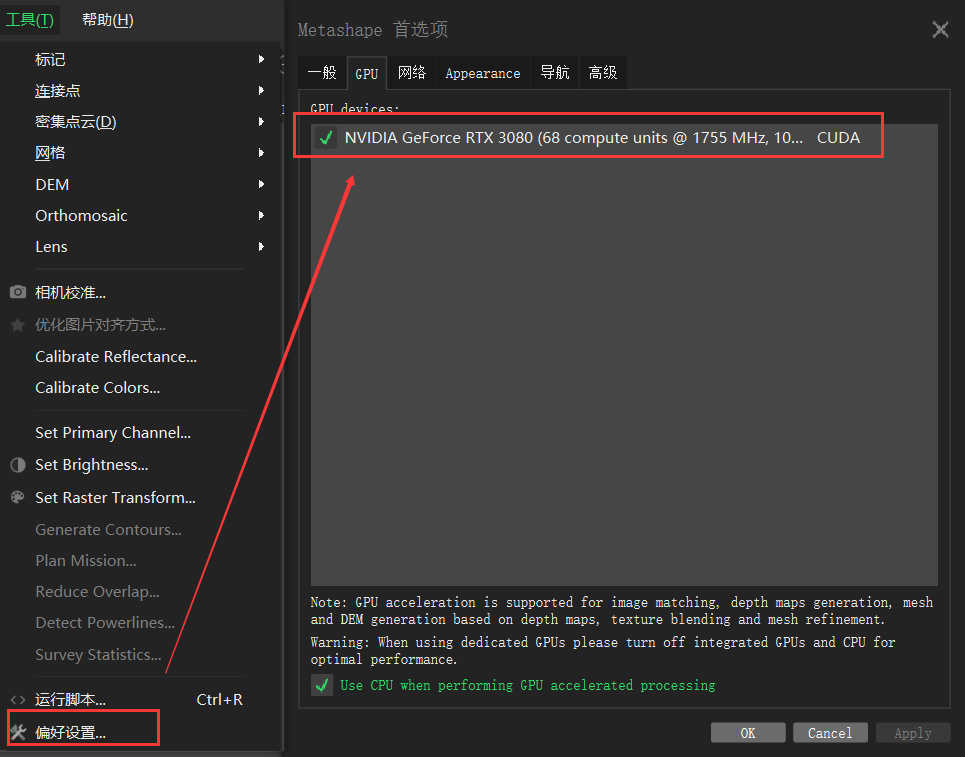965x757 pixels.
Task: Expand the 标记 submenu arrow
Action: [x=261, y=59]
